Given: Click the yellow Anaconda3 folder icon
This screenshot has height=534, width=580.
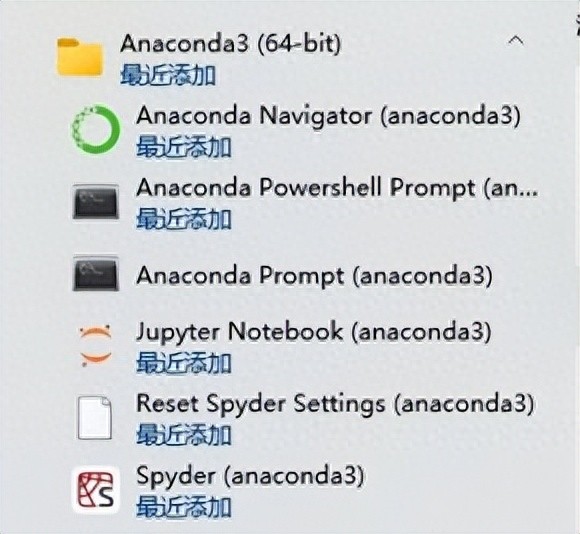Looking at the screenshot, I should (x=80, y=57).
